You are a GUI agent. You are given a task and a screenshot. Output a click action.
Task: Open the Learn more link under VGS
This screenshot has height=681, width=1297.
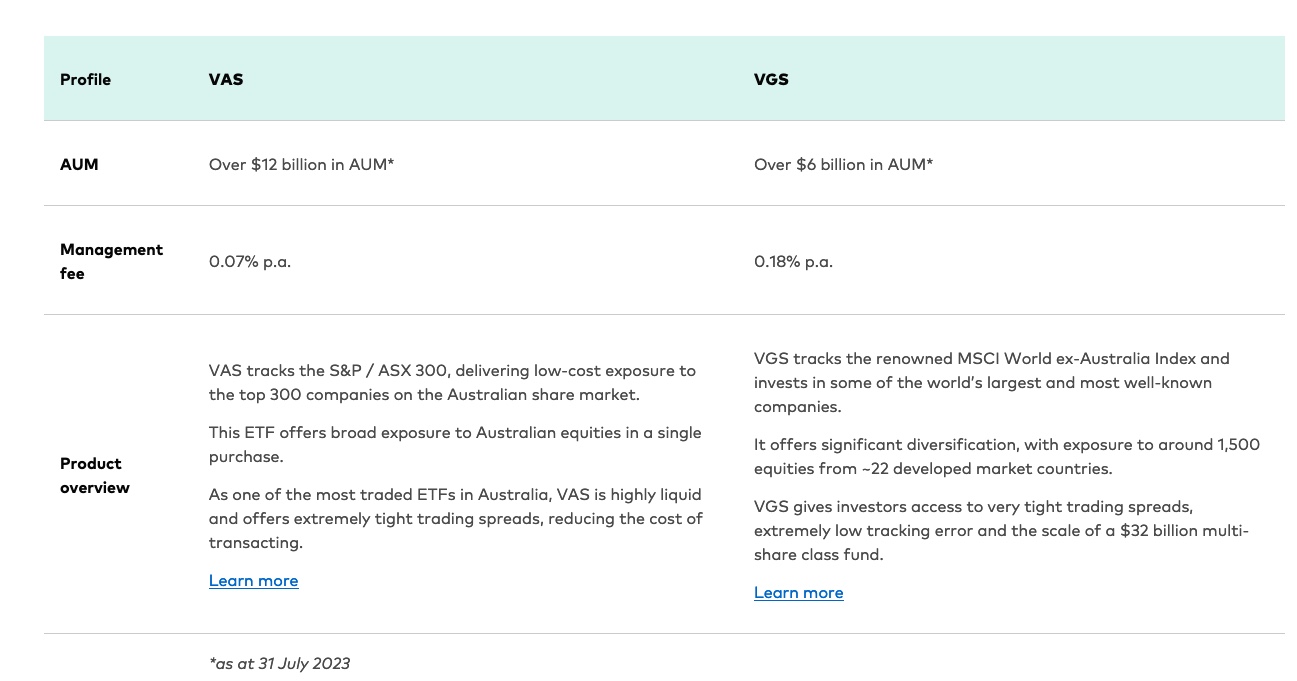tap(798, 592)
